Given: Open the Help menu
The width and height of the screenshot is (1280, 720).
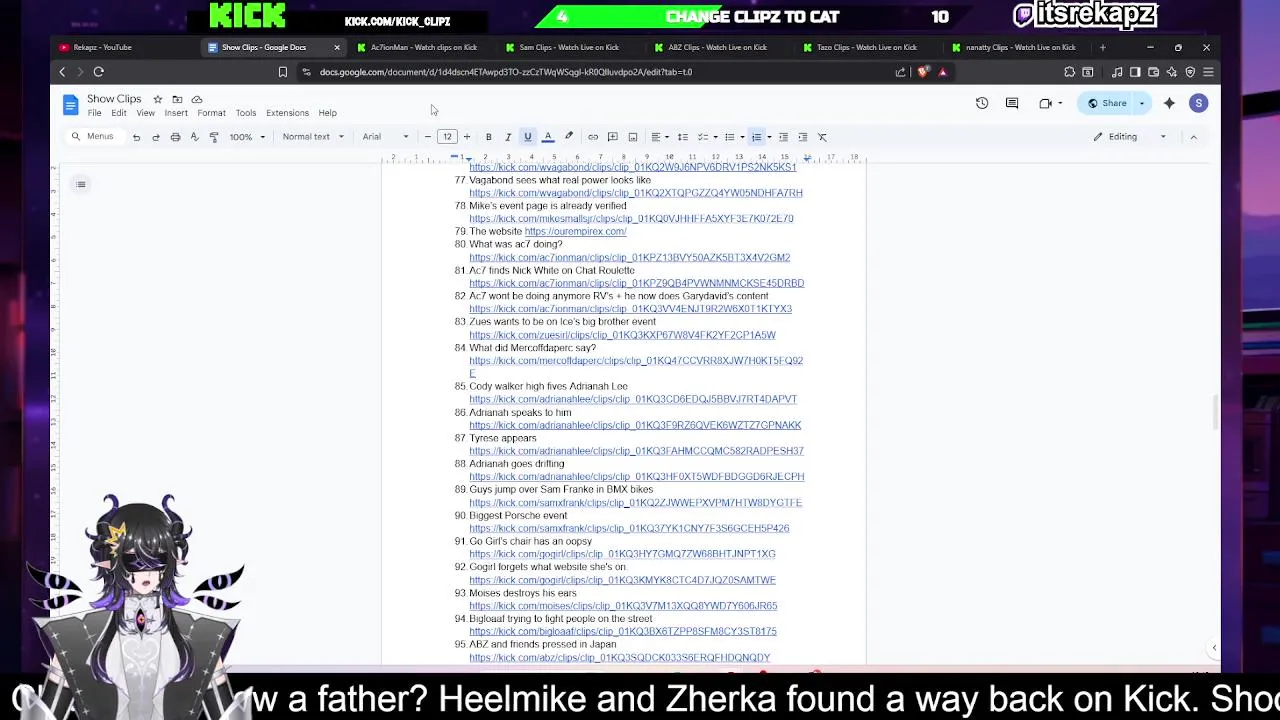Looking at the screenshot, I should [x=328, y=113].
